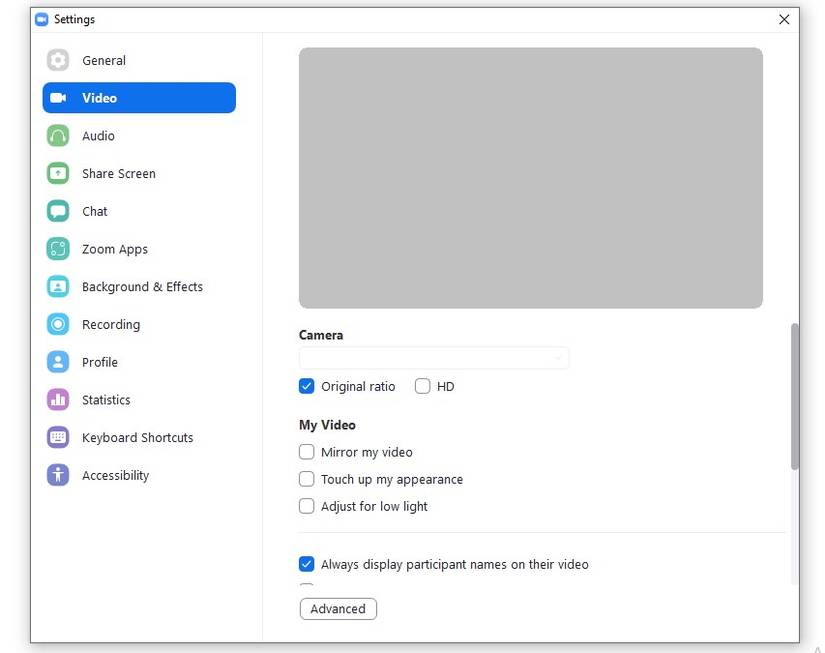
Task: Open Background & Effects icon
Action: [58, 287]
